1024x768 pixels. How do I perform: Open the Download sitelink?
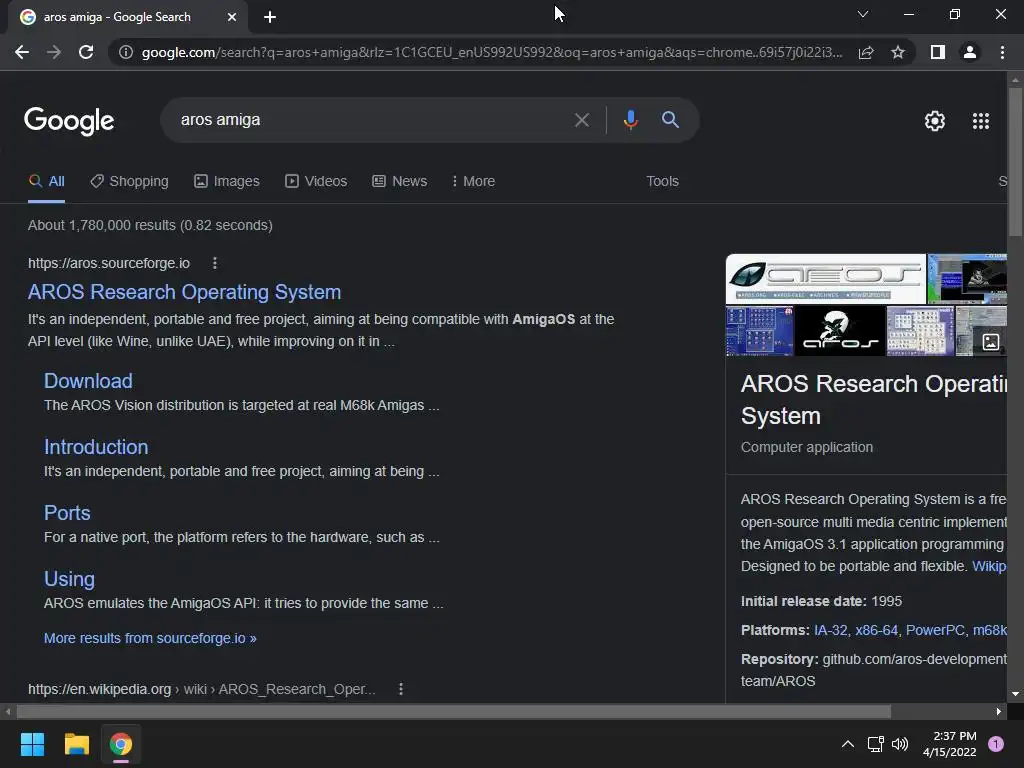point(88,381)
